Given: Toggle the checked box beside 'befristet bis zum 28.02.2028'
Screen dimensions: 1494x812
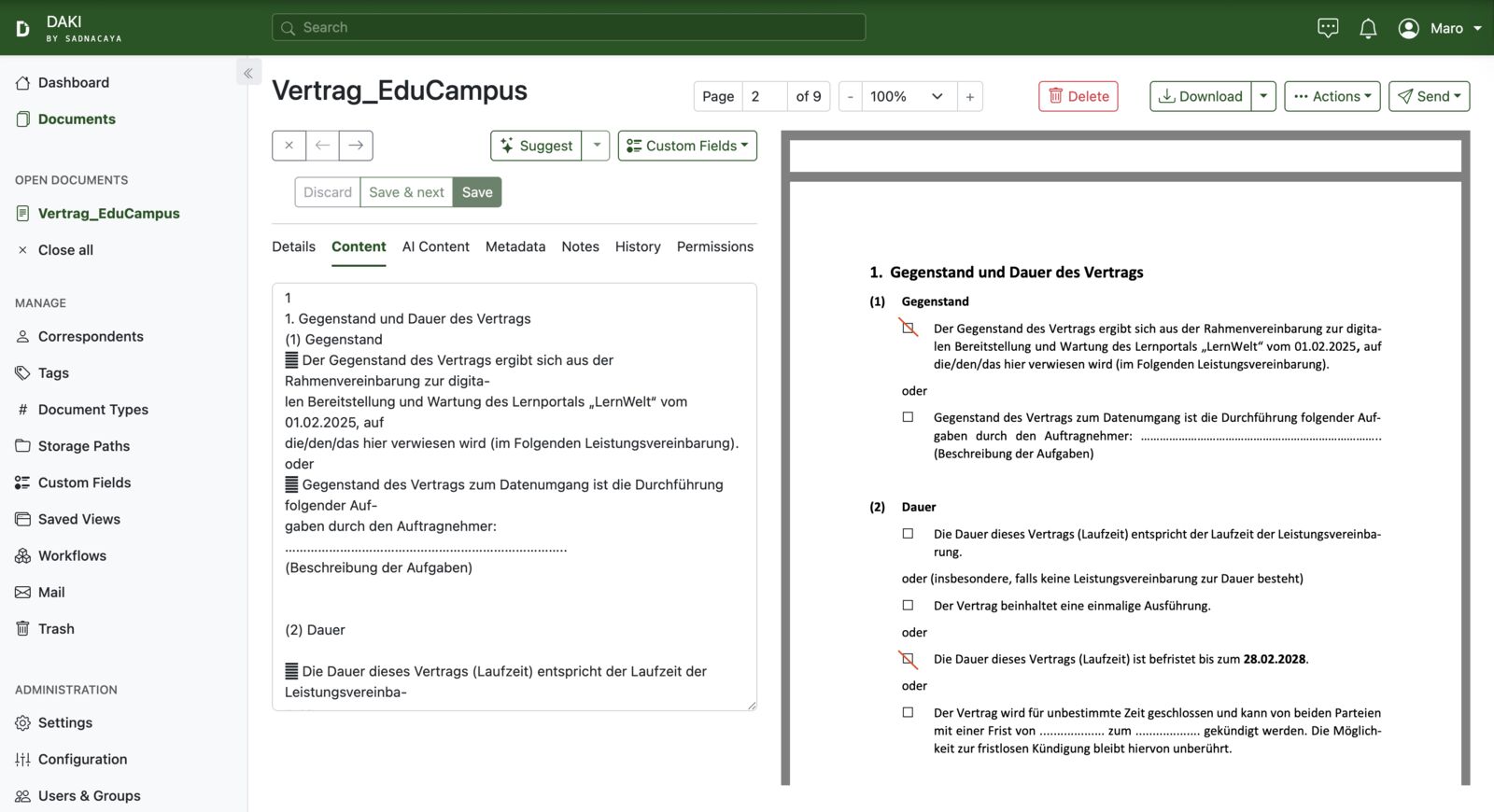Looking at the screenshot, I should pos(908,659).
